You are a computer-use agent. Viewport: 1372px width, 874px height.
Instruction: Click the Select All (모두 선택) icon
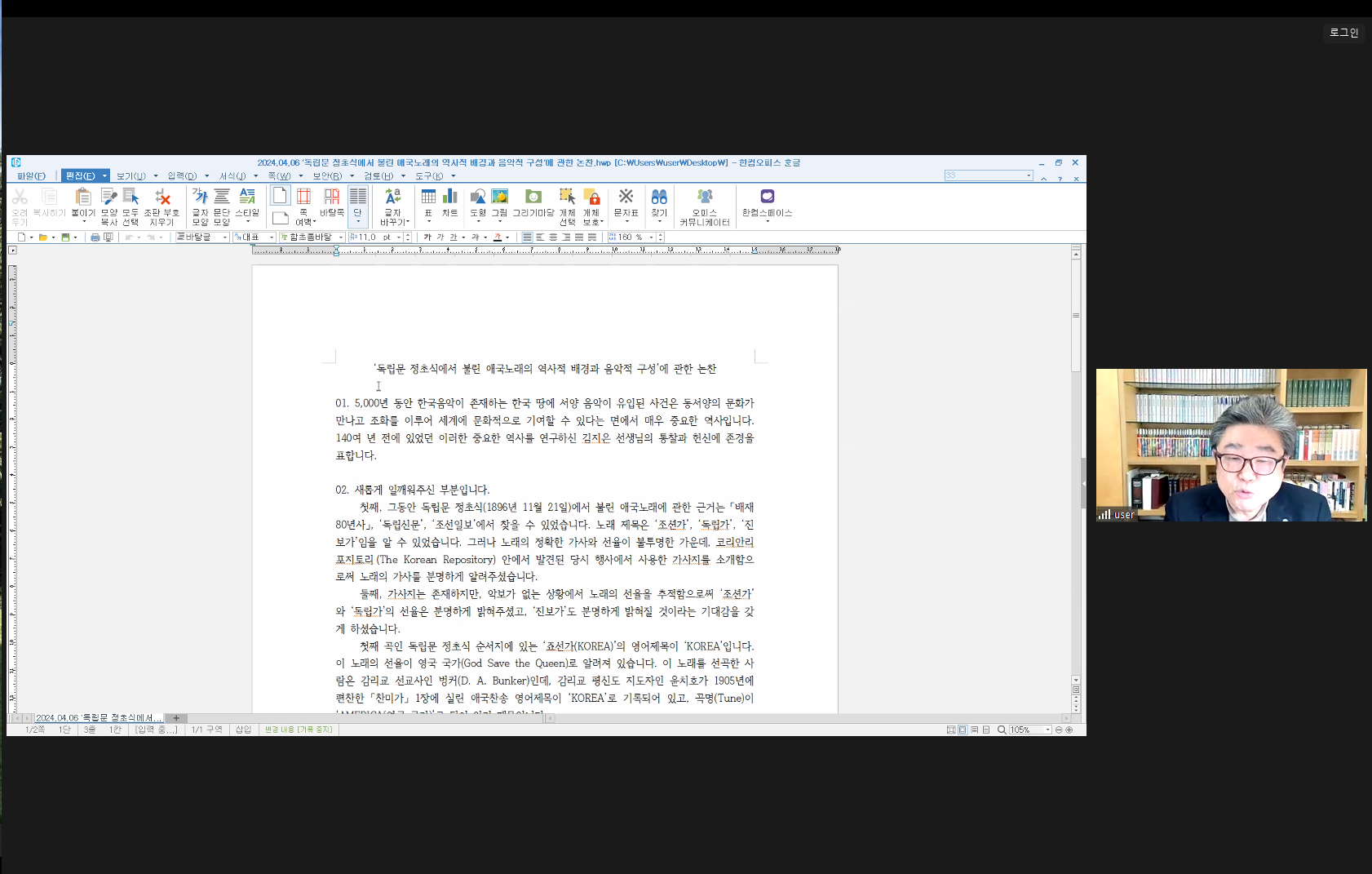pyautogui.click(x=131, y=197)
